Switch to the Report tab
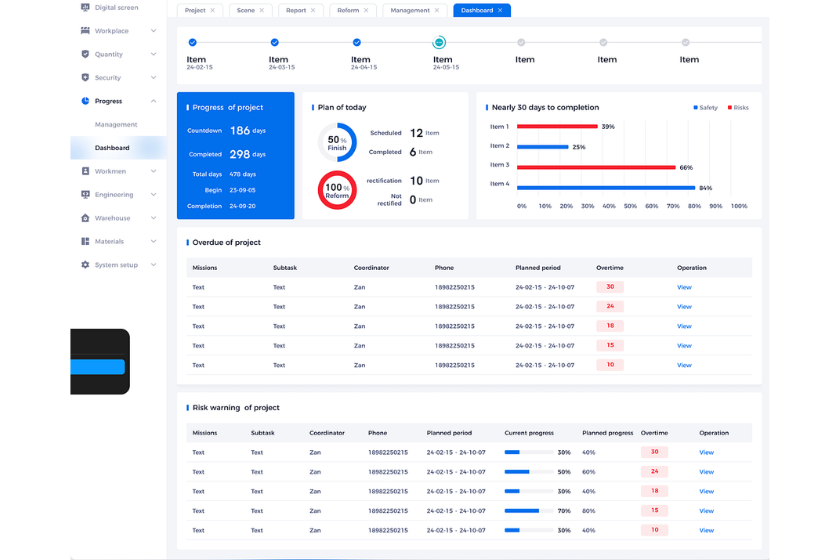 [x=295, y=10]
